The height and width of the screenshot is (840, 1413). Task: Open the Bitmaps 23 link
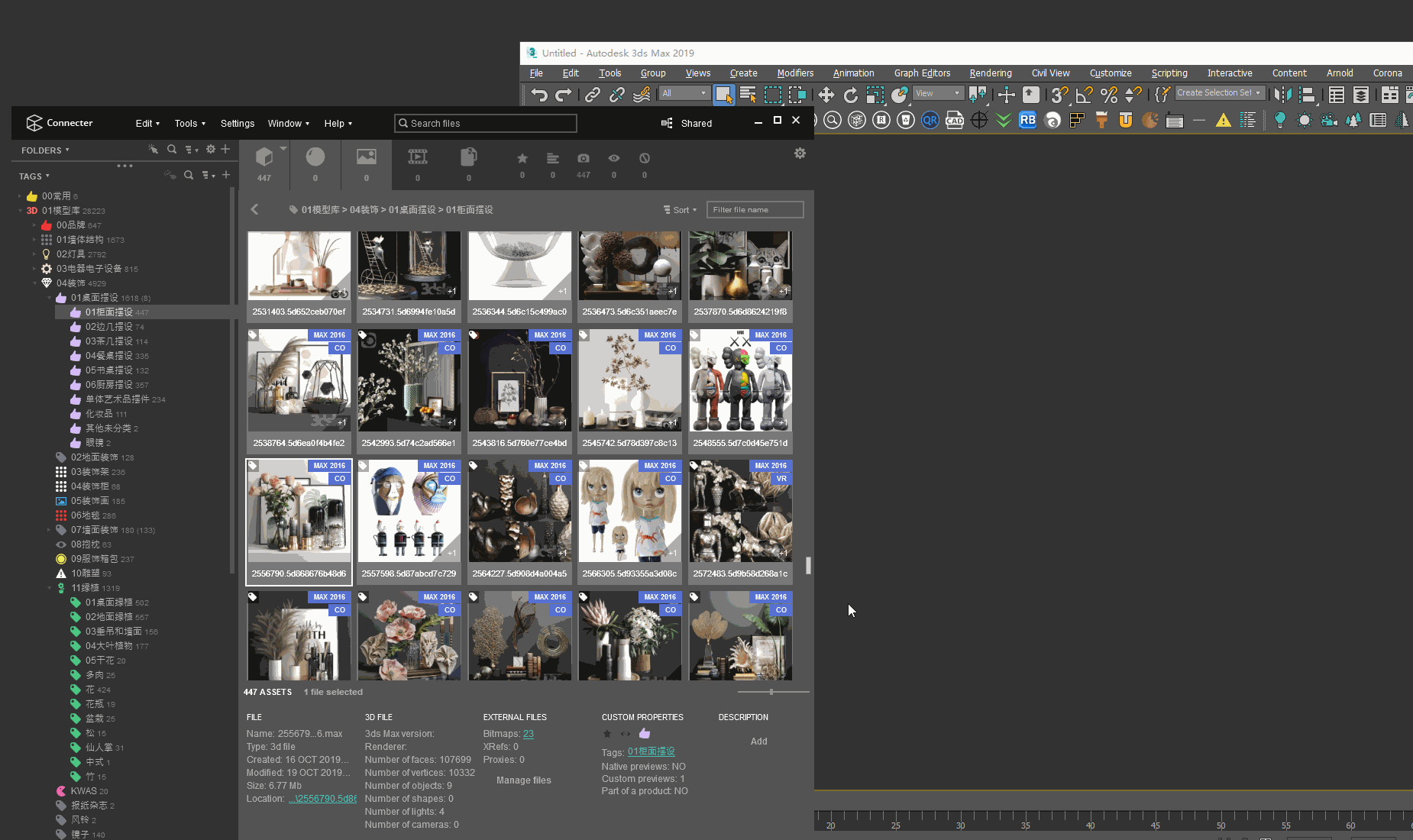pos(529,734)
